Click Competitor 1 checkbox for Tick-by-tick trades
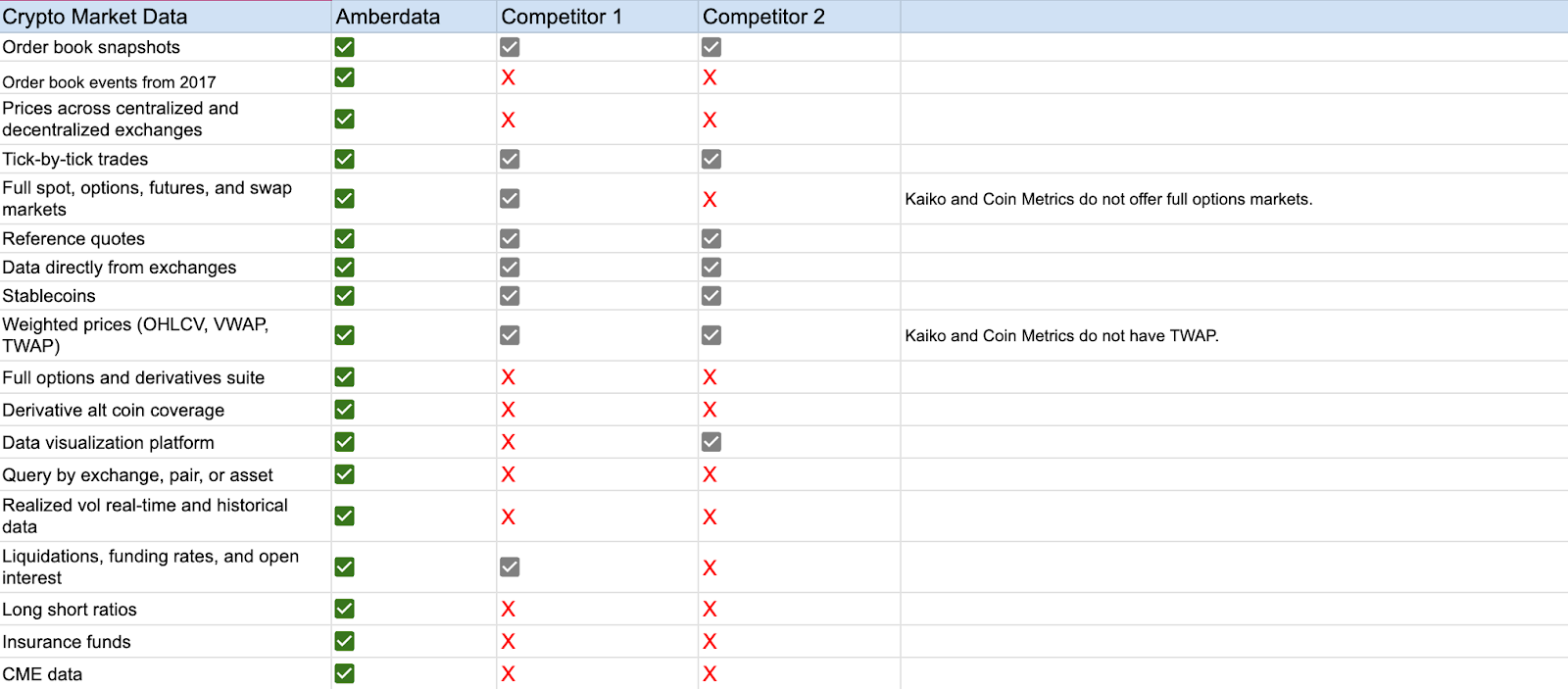 [x=510, y=159]
